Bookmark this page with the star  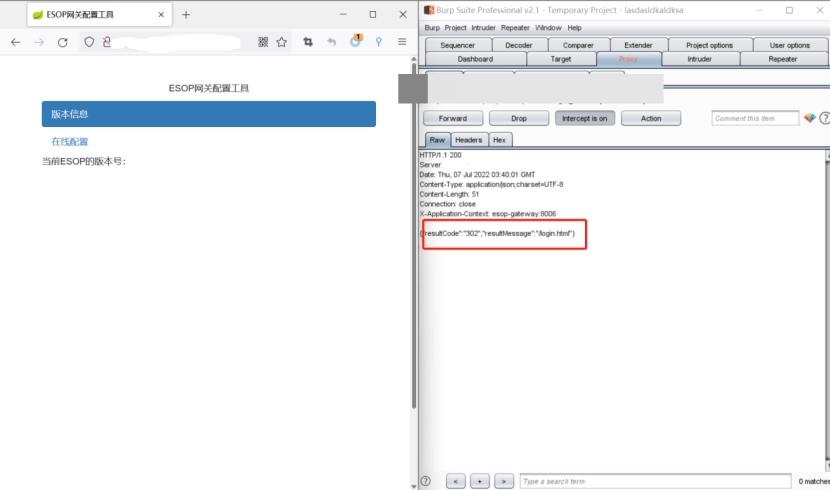coord(282,42)
